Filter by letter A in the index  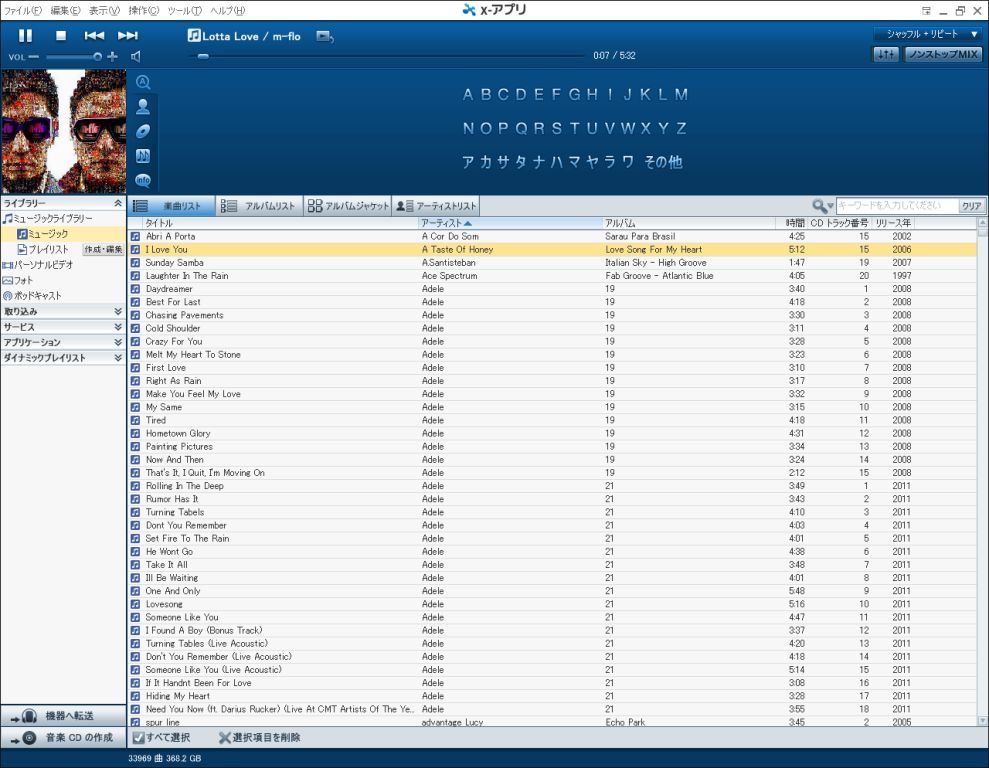467,95
